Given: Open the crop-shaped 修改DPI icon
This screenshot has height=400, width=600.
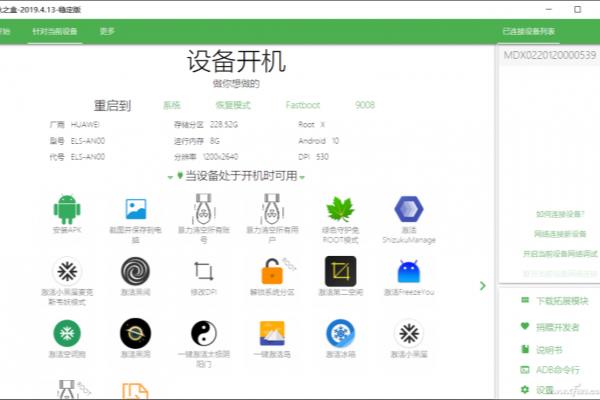Looking at the screenshot, I should click(204, 271).
